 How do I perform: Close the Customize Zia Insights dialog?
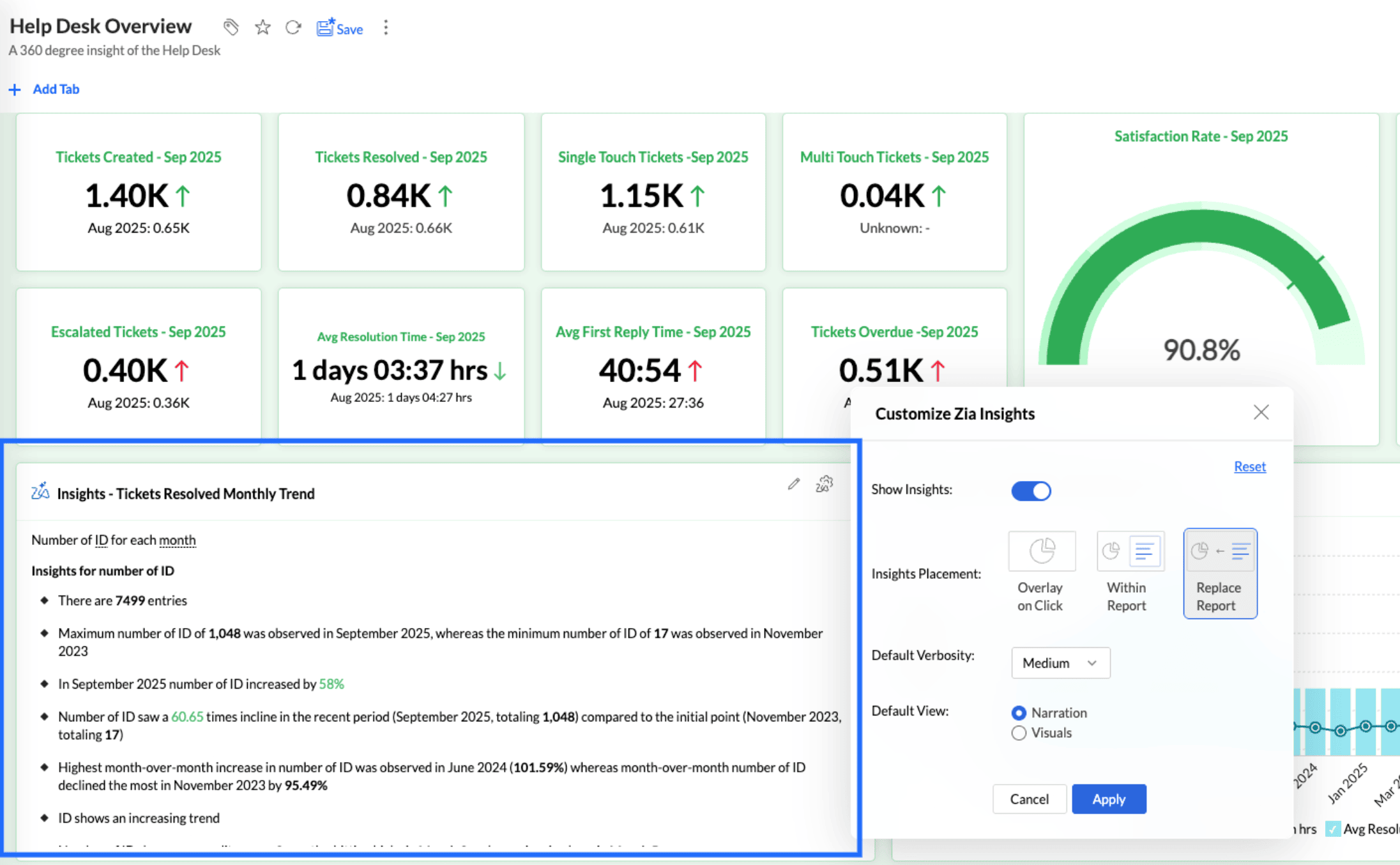point(1261,413)
